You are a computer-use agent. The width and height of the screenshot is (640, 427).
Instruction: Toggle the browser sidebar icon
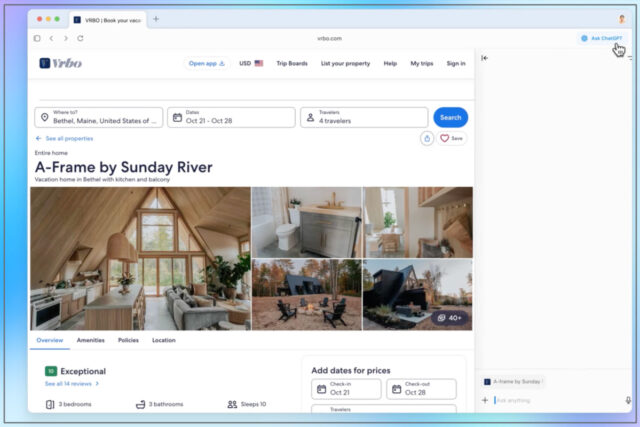38,38
